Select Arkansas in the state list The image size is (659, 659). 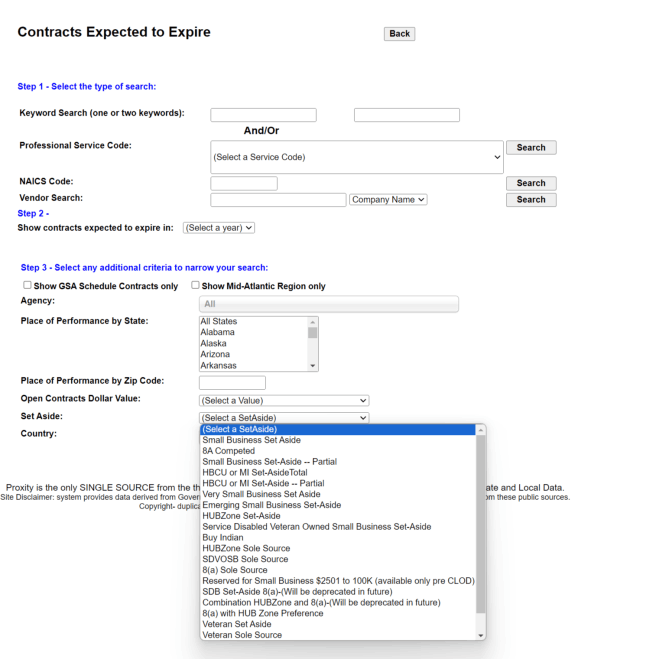click(254, 365)
